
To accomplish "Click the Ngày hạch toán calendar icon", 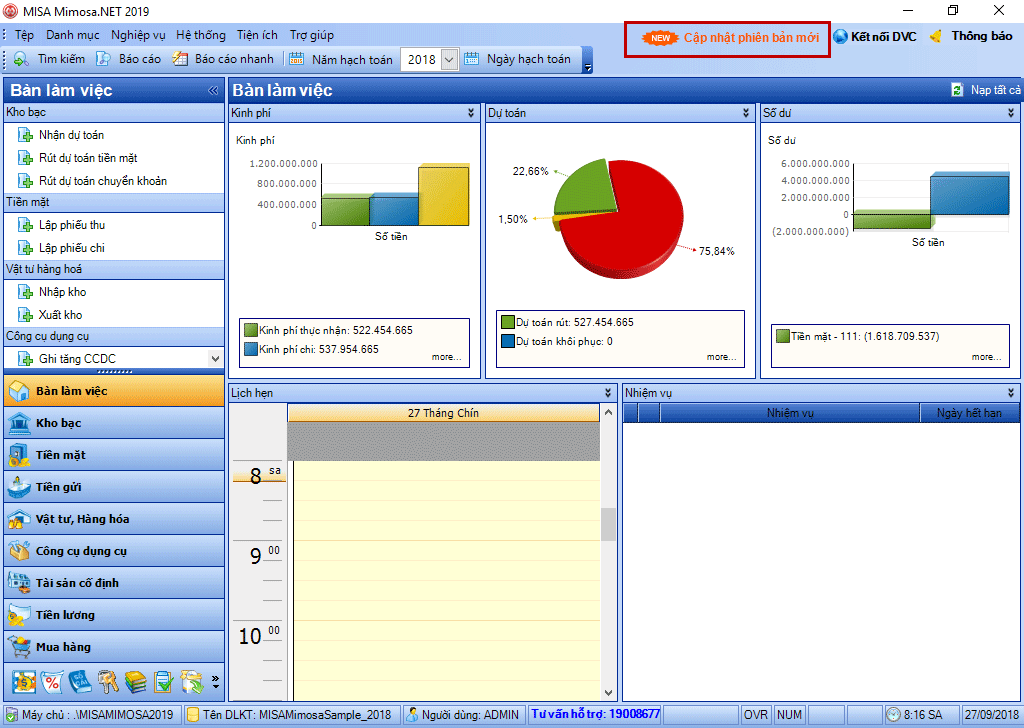I will pyautogui.click(x=472, y=59).
